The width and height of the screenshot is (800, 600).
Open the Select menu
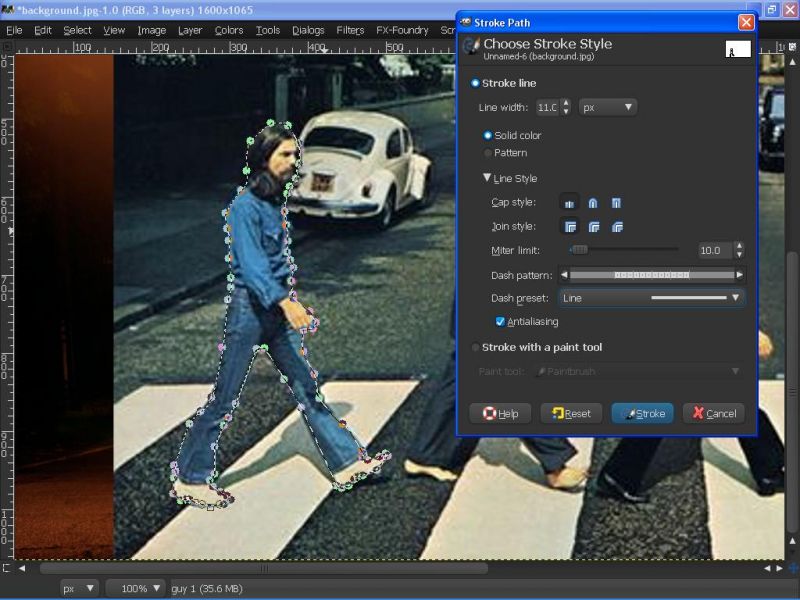78,31
